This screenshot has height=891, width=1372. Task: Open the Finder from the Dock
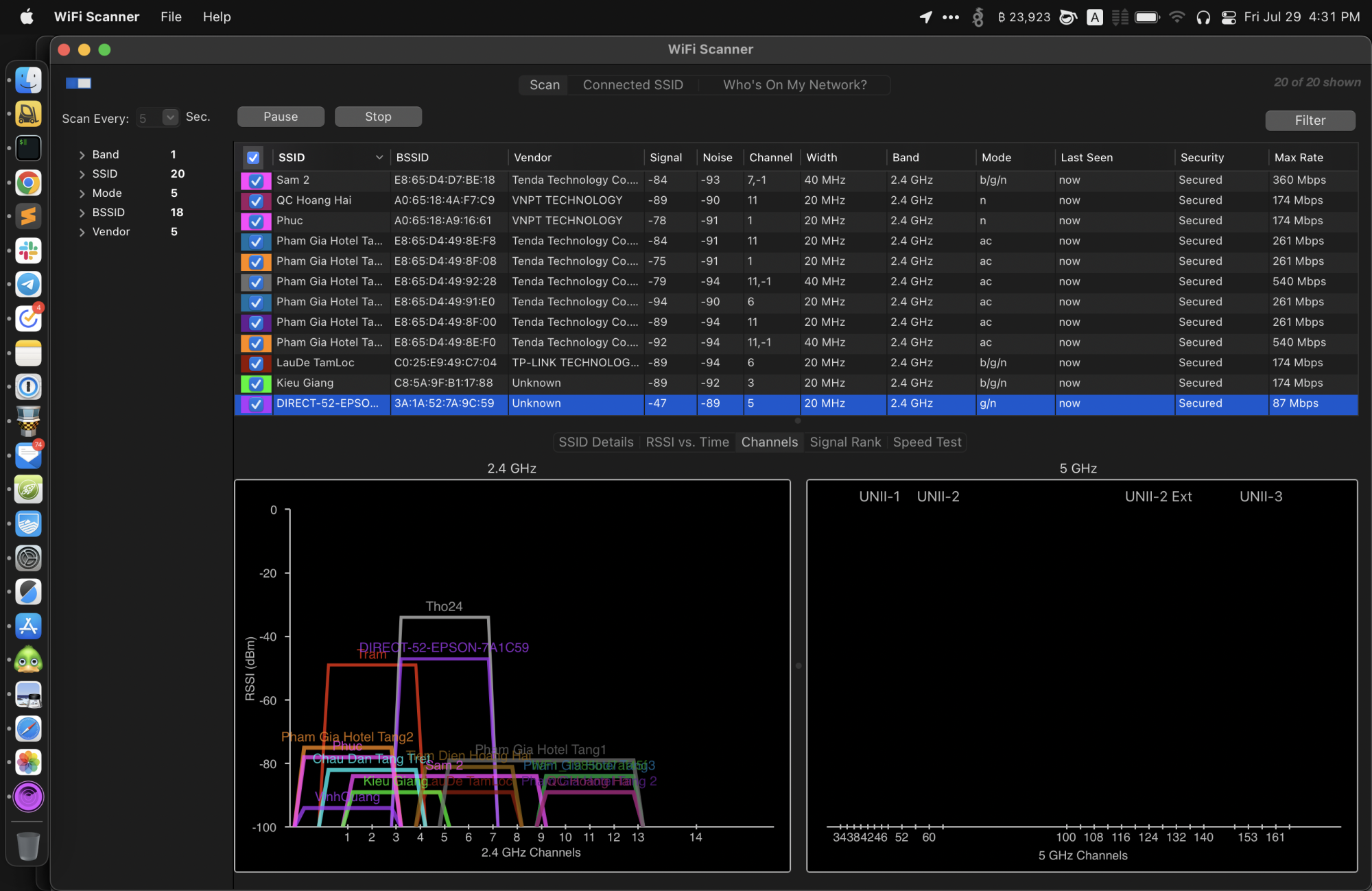point(28,80)
